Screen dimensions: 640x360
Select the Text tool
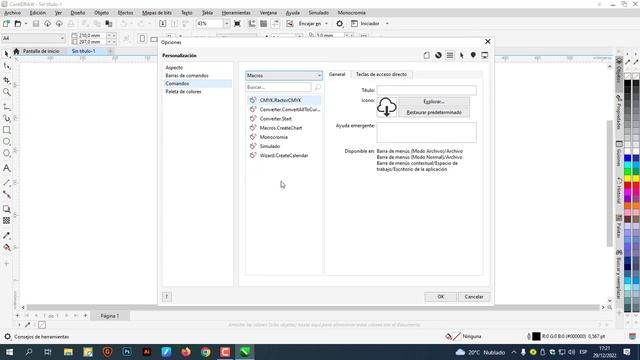coord(7,168)
